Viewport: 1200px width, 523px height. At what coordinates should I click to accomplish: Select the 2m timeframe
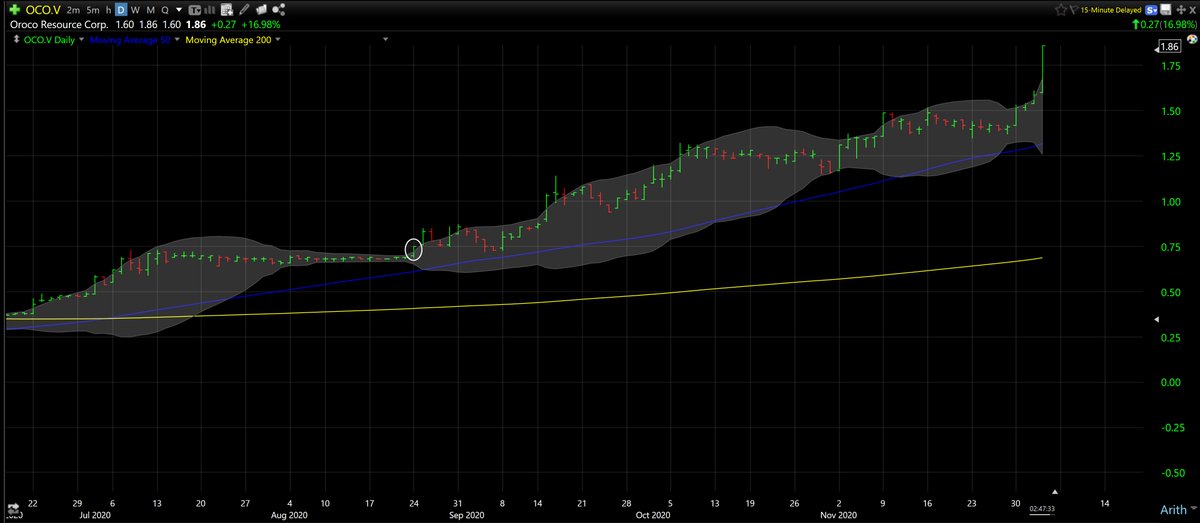coord(73,10)
